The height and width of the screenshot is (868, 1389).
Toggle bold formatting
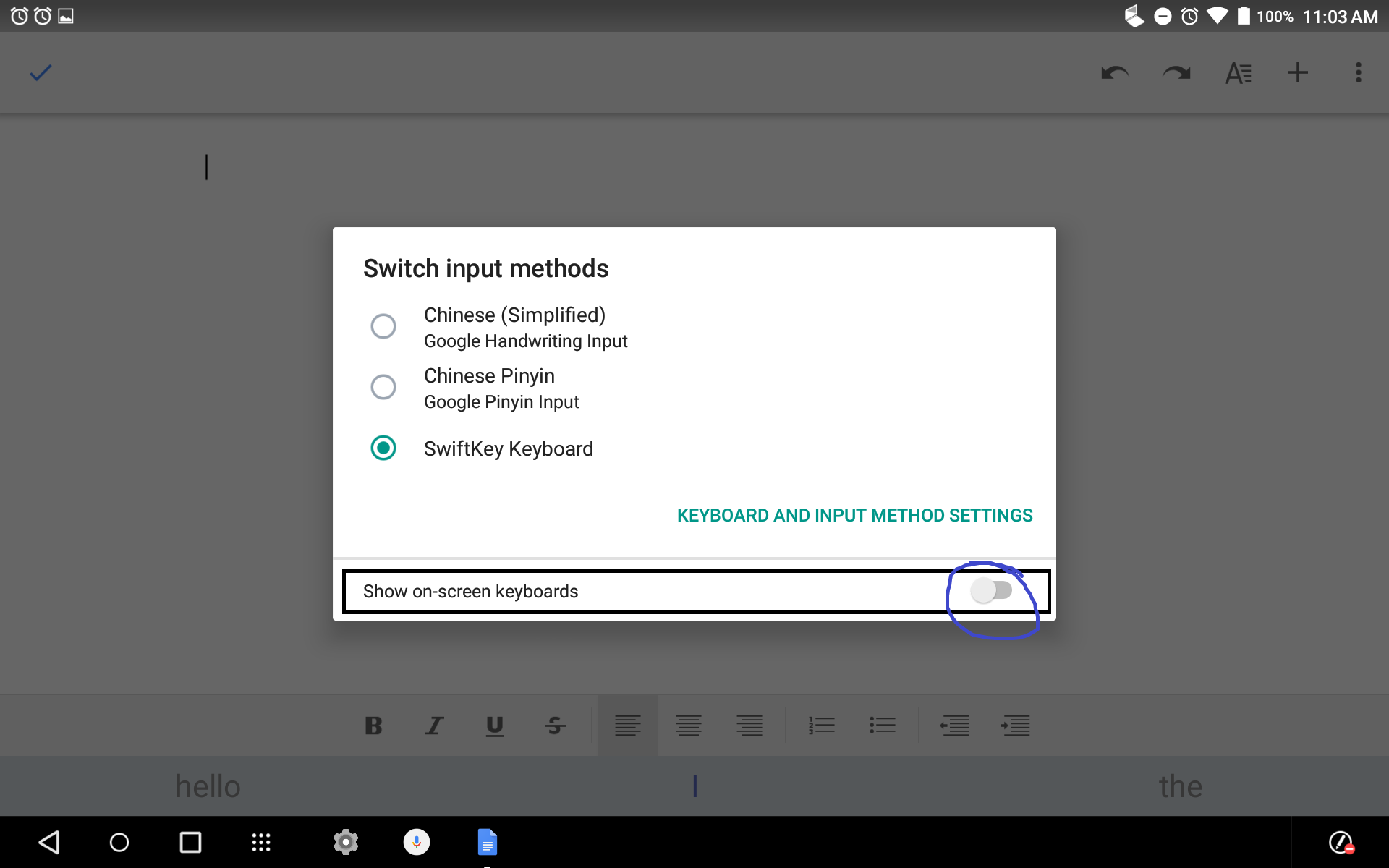[373, 726]
